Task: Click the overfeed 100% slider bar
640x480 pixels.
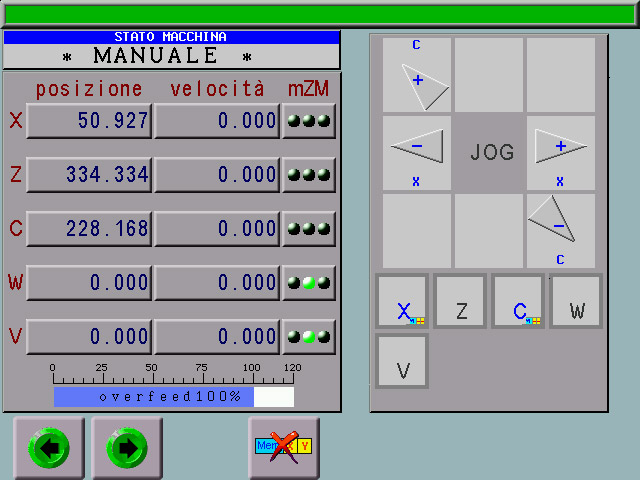Action: pos(174,397)
